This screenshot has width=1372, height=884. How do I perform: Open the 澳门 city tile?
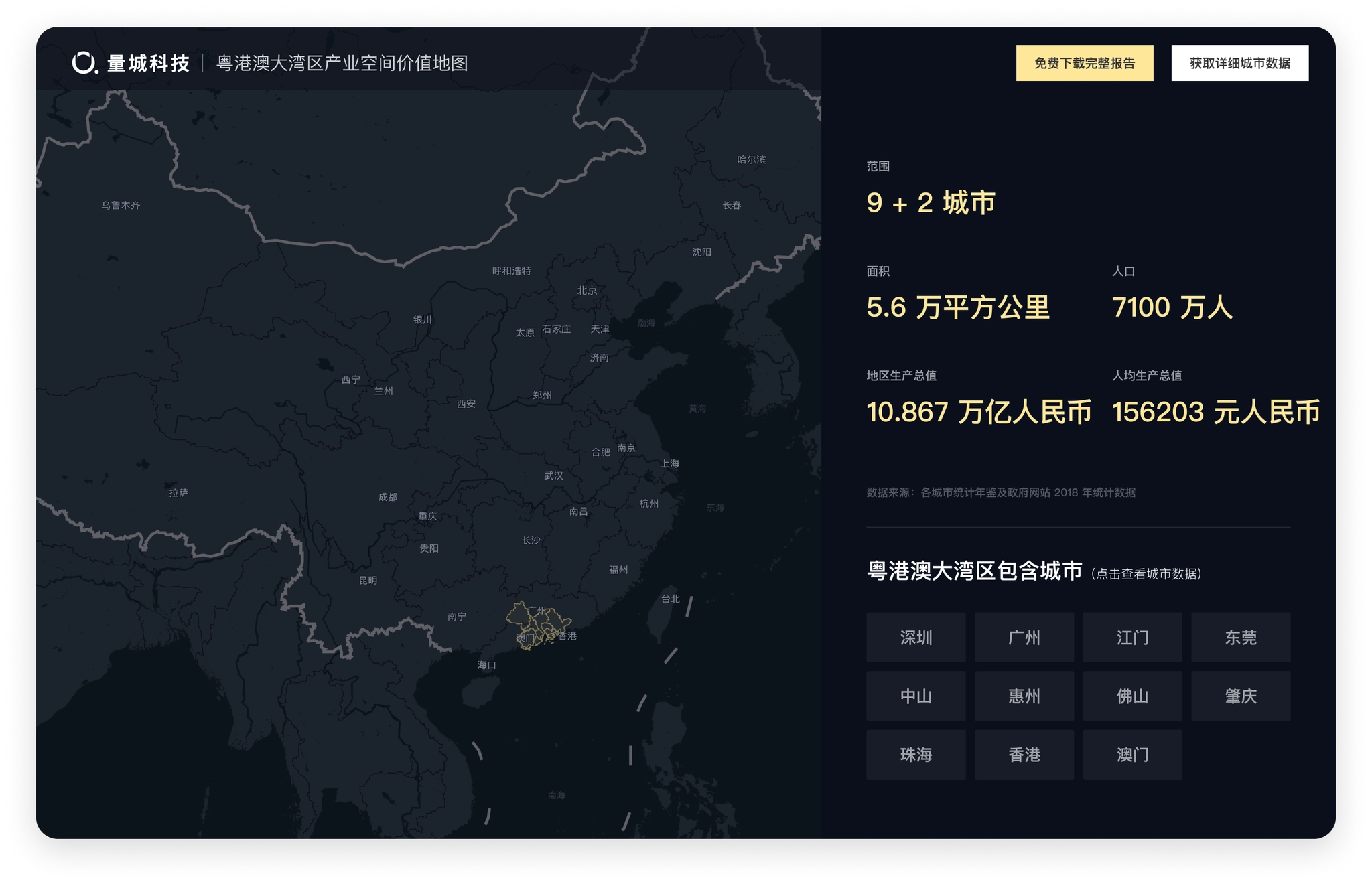coord(1132,755)
